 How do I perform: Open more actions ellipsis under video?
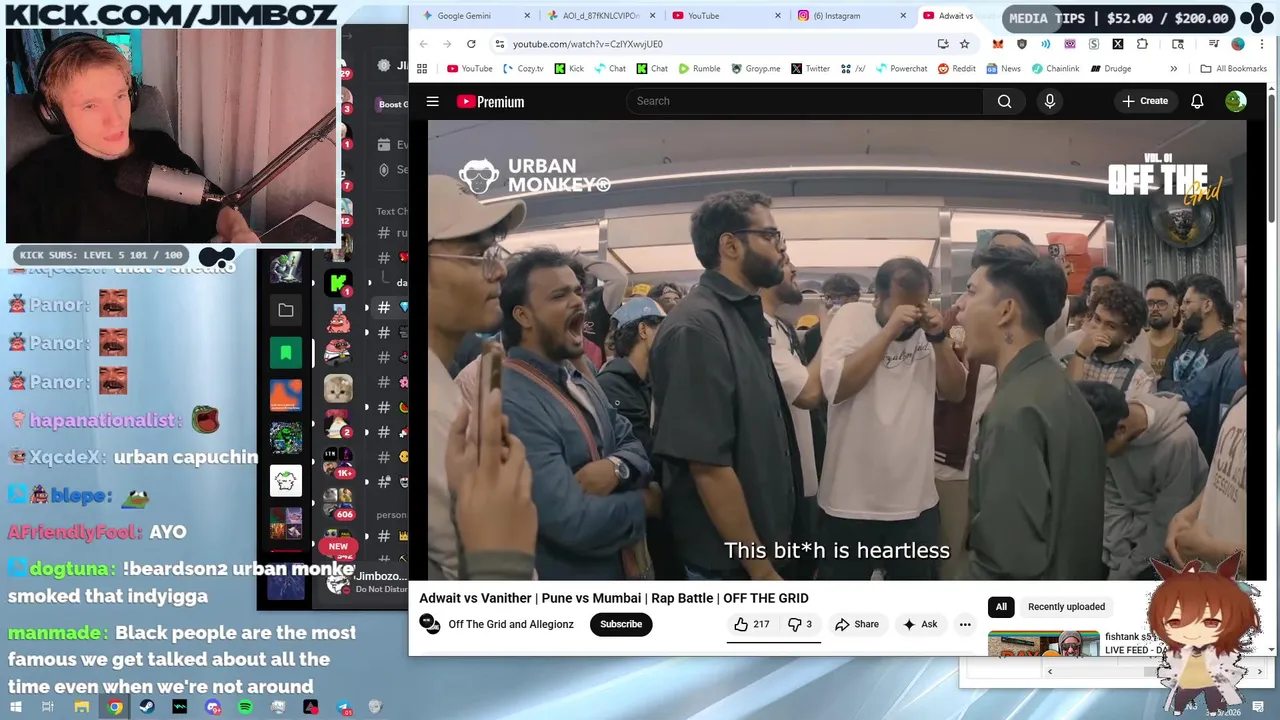click(x=965, y=624)
